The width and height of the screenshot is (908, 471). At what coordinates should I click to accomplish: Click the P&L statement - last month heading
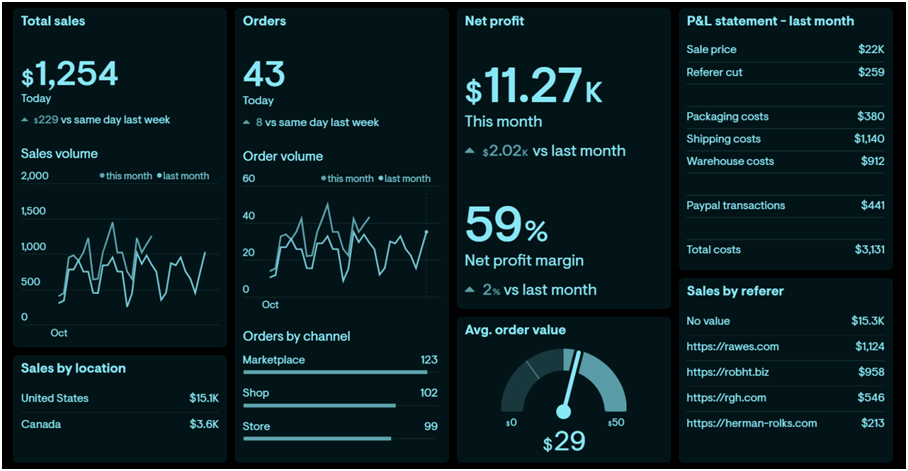(x=770, y=21)
